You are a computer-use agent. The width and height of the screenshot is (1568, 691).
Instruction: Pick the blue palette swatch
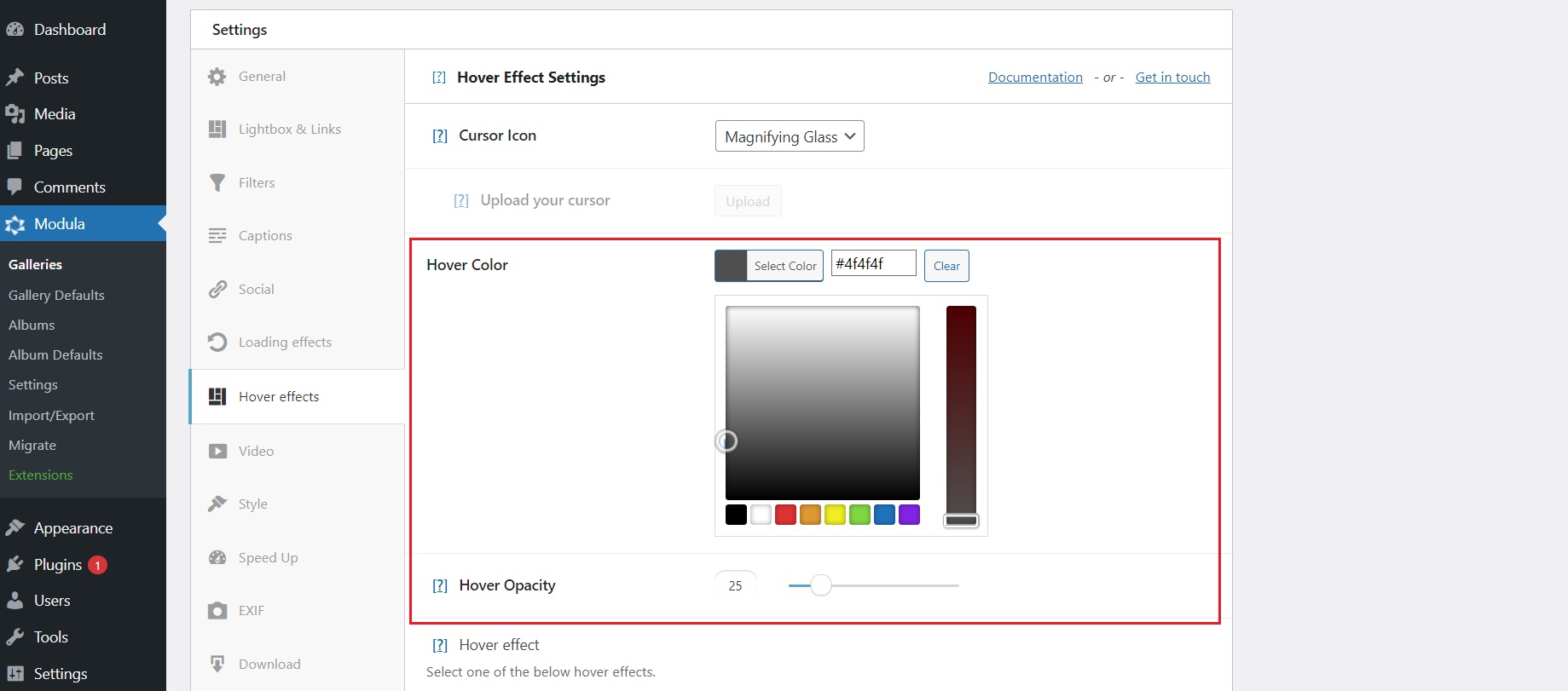884,515
